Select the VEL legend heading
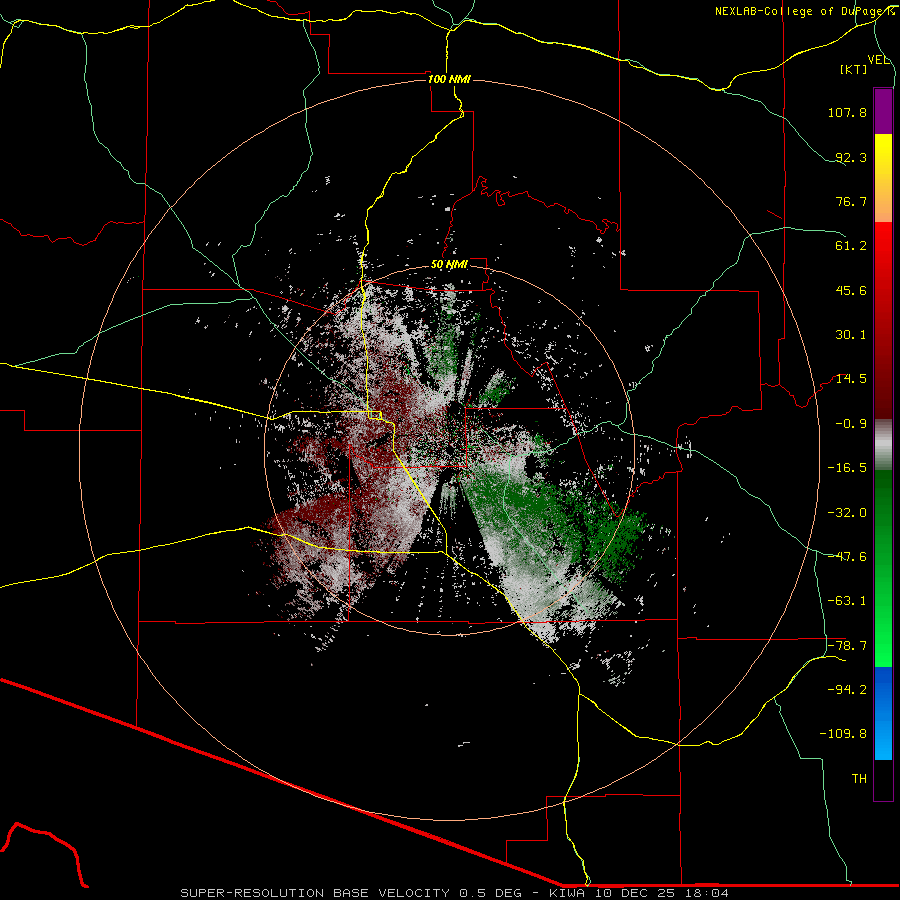 coord(879,60)
